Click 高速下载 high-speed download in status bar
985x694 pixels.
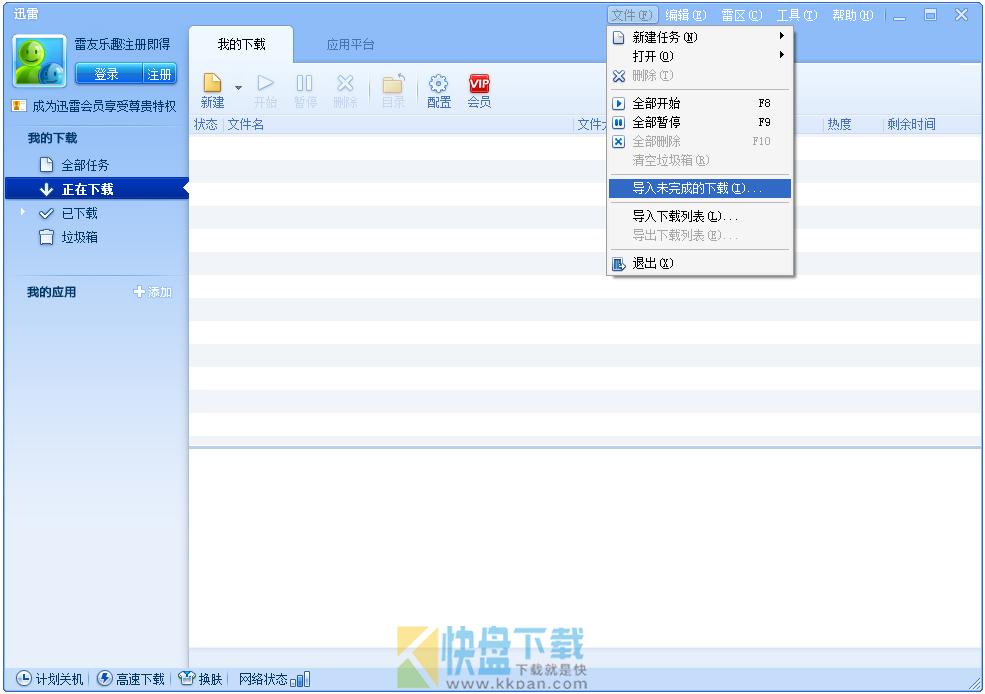131,679
